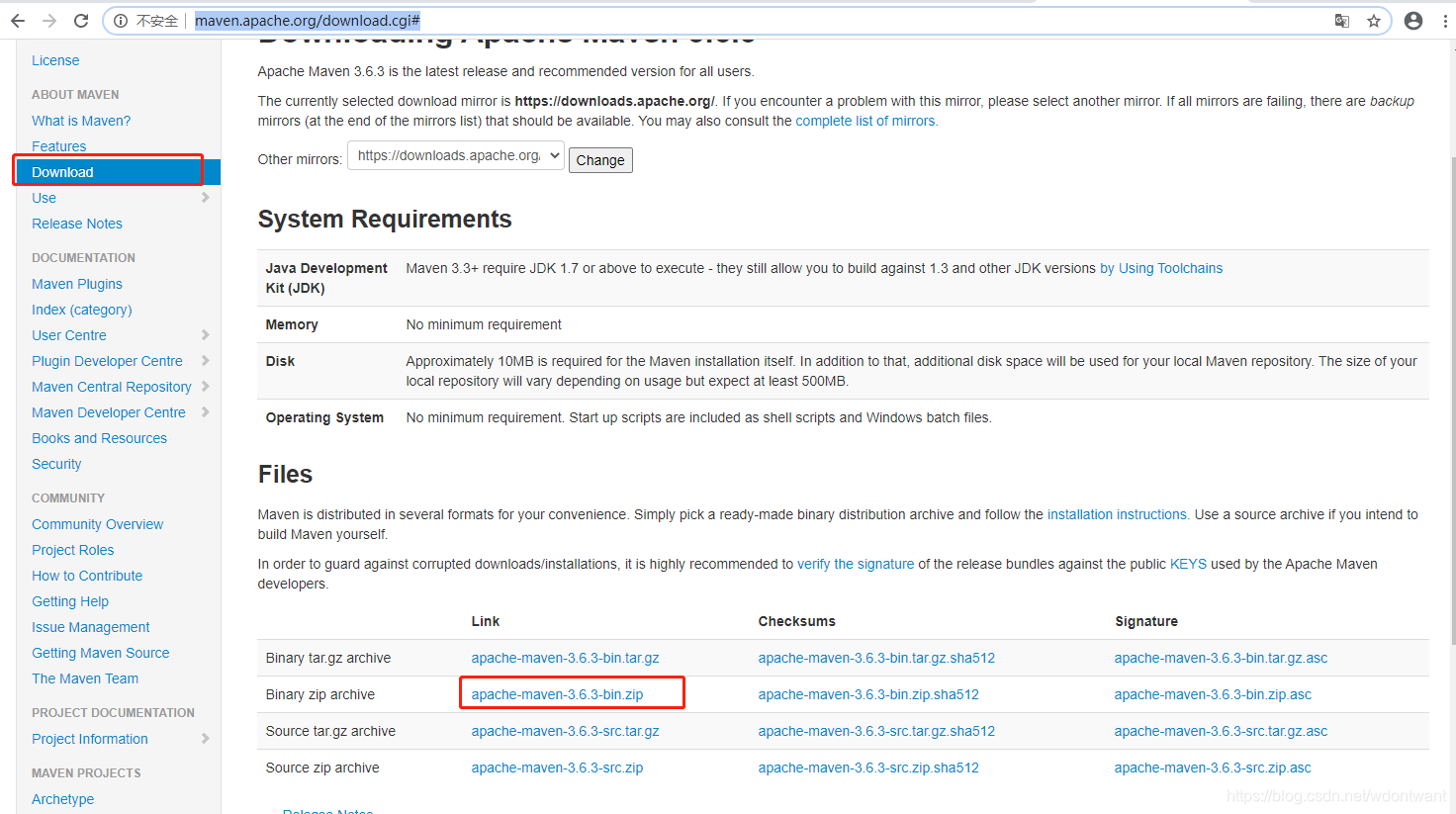Expand the Use submenu arrow
The image size is (1456, 814).
point(205,198)
